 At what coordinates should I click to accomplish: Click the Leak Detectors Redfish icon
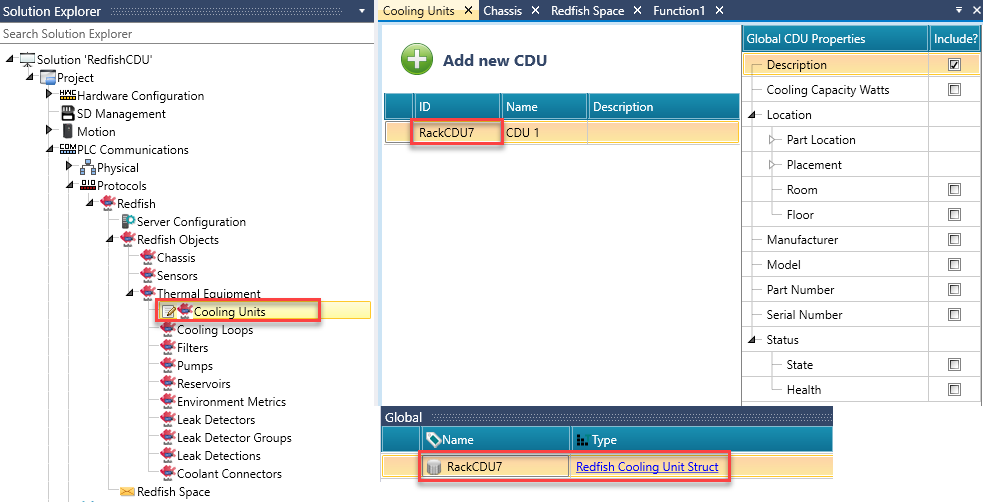tap(167, 420)
